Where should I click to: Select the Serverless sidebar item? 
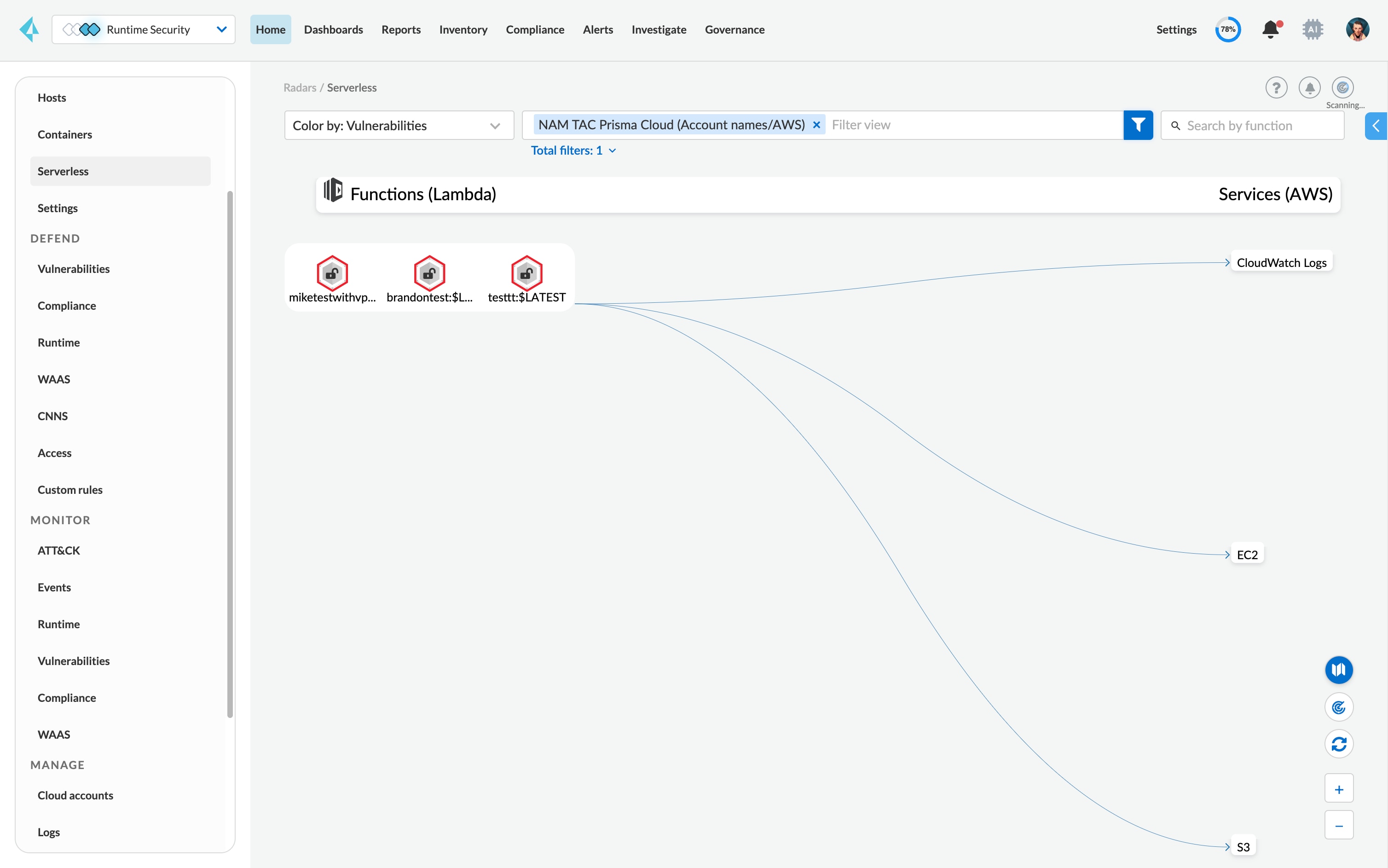[x=120, y=171]
